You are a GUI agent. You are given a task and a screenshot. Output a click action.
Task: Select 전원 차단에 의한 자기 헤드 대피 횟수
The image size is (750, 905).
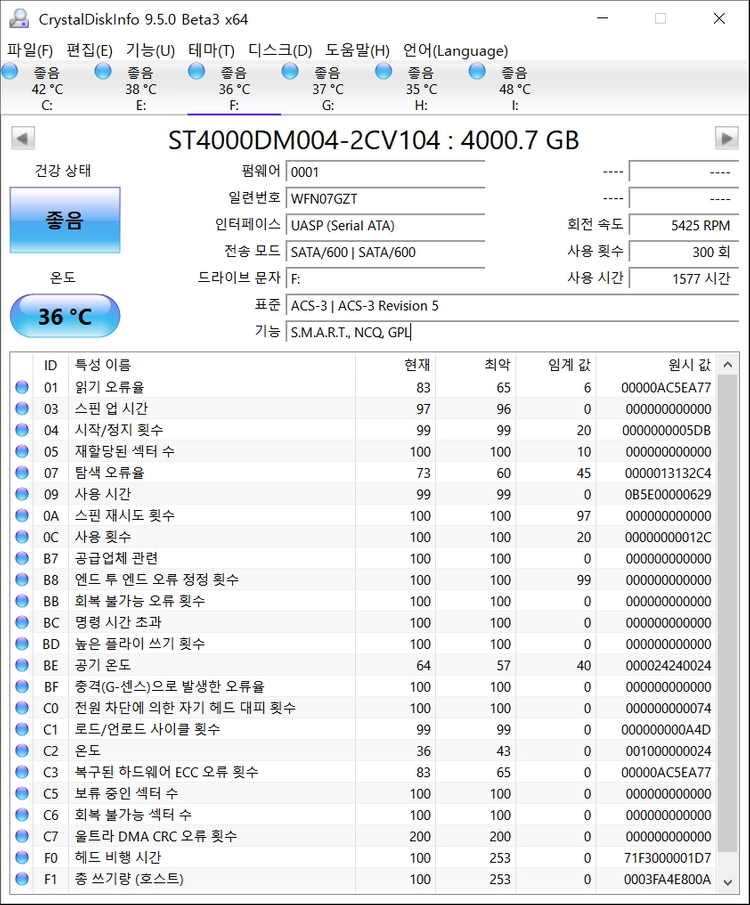click(x=185, y=708)
